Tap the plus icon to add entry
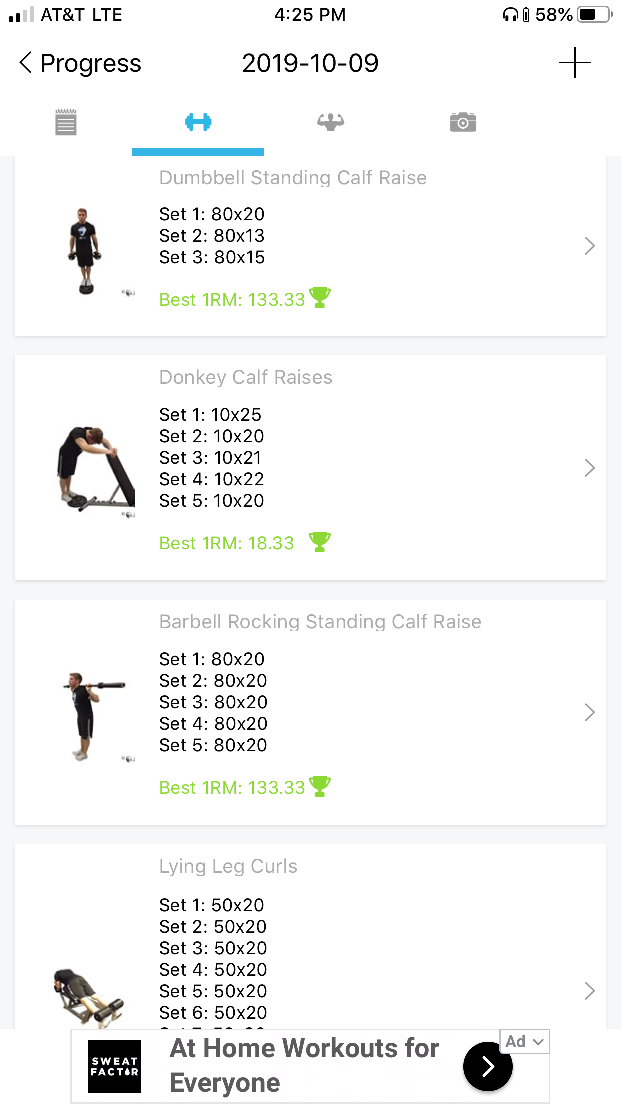Screen dimensions: 621x1104 (575, 63)
